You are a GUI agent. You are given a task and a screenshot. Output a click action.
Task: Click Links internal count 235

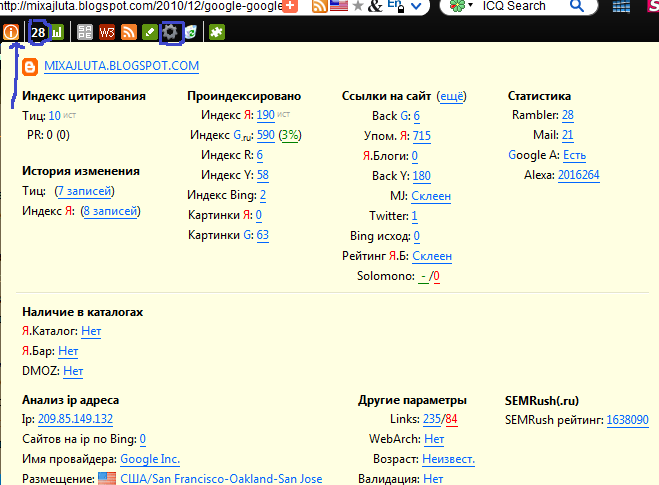pyautogui.click(x=432, y=419)
